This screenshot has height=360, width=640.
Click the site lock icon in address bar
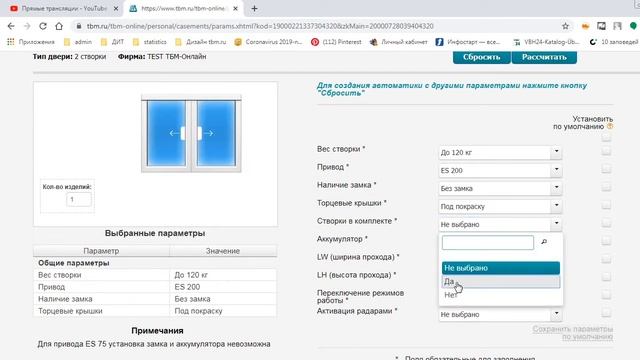coord(79,26)
